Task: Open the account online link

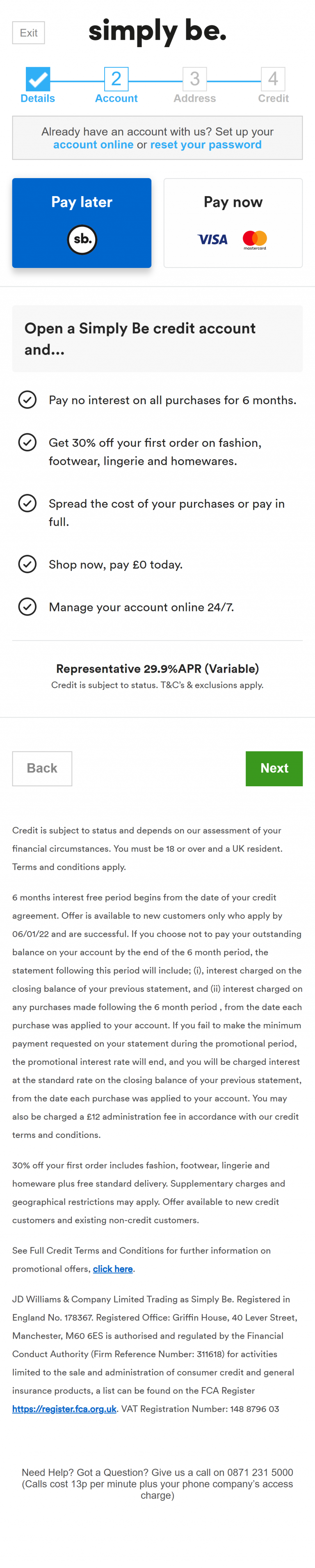Action: coord(93,145)
